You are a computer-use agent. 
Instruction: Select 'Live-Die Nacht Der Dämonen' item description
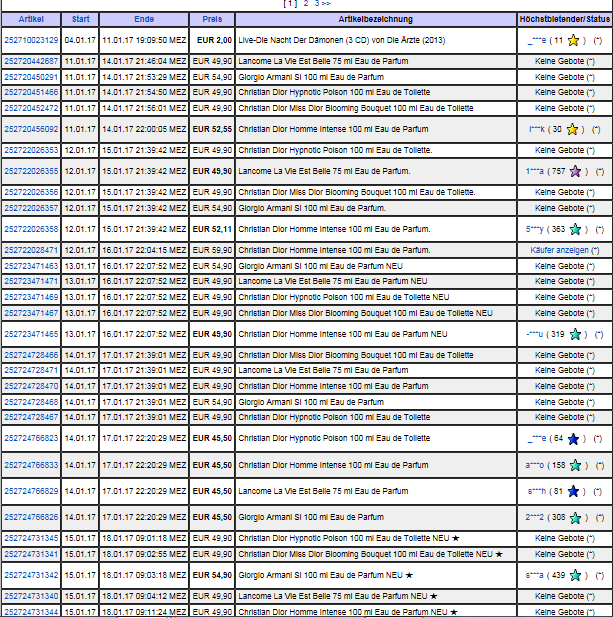[x=342, y=40]
